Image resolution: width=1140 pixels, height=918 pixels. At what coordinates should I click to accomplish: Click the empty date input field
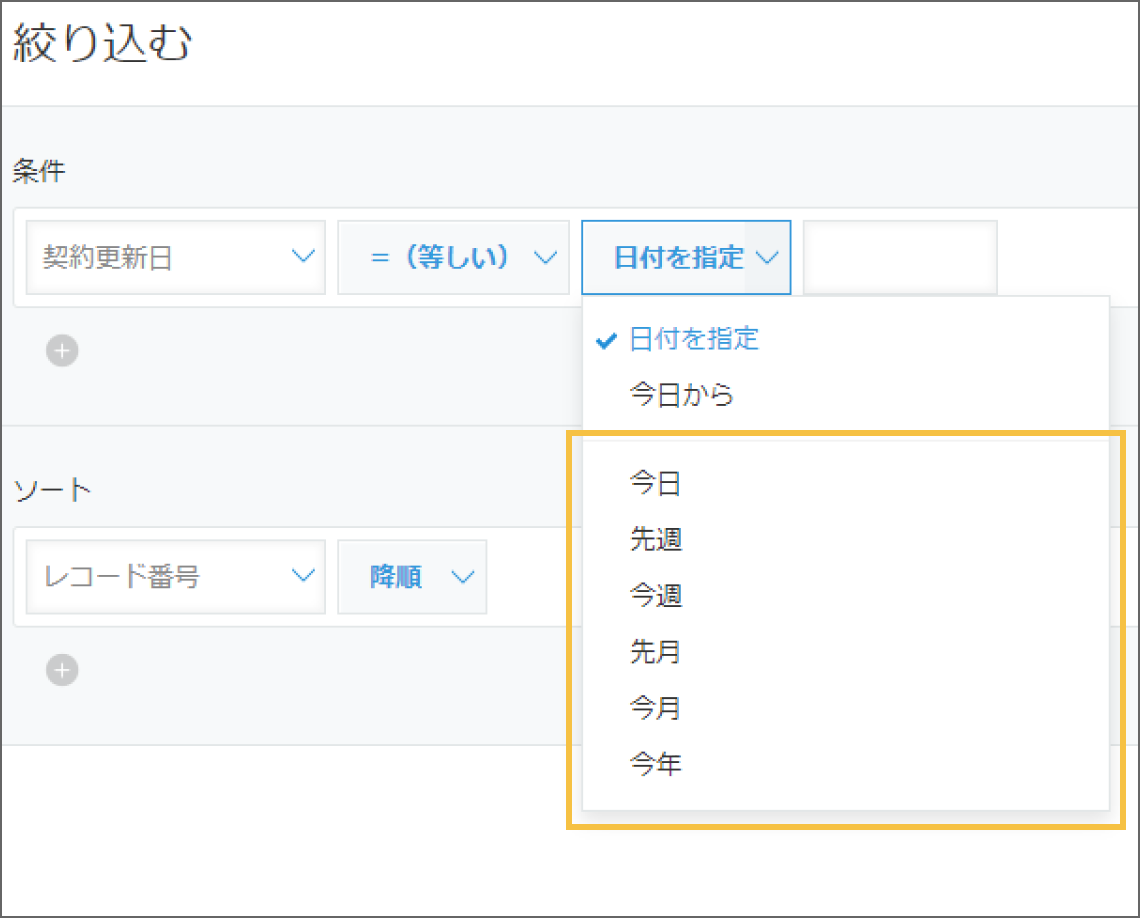click(x=899, y=257)
